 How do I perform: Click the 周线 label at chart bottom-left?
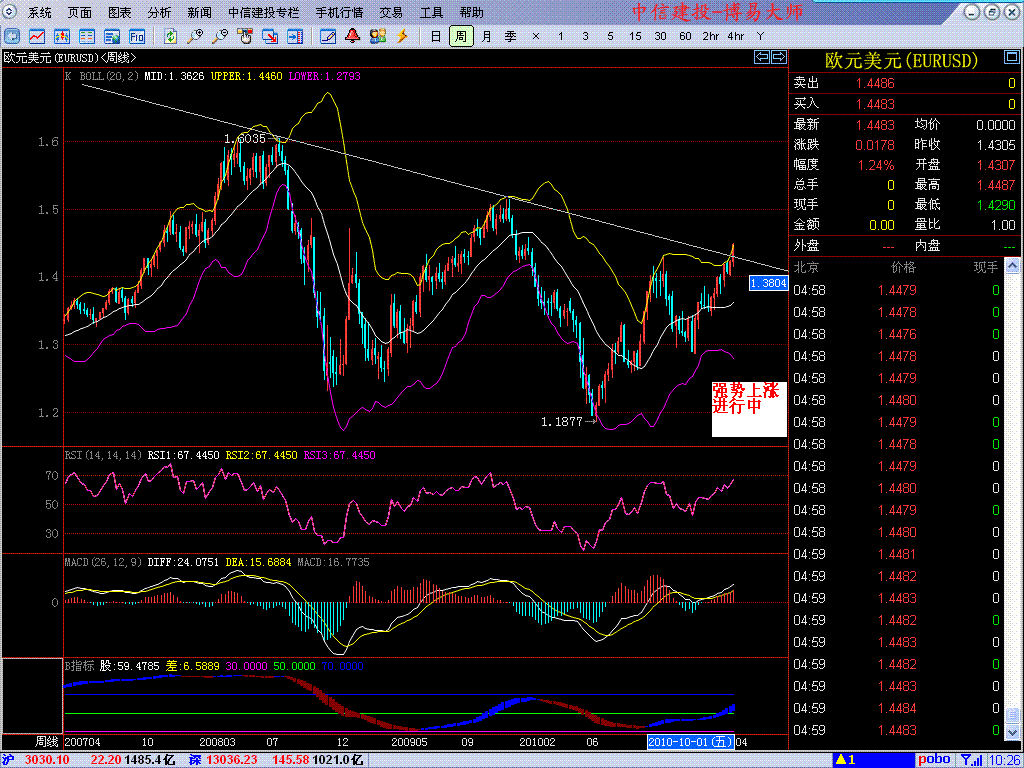tap(46, 742)
